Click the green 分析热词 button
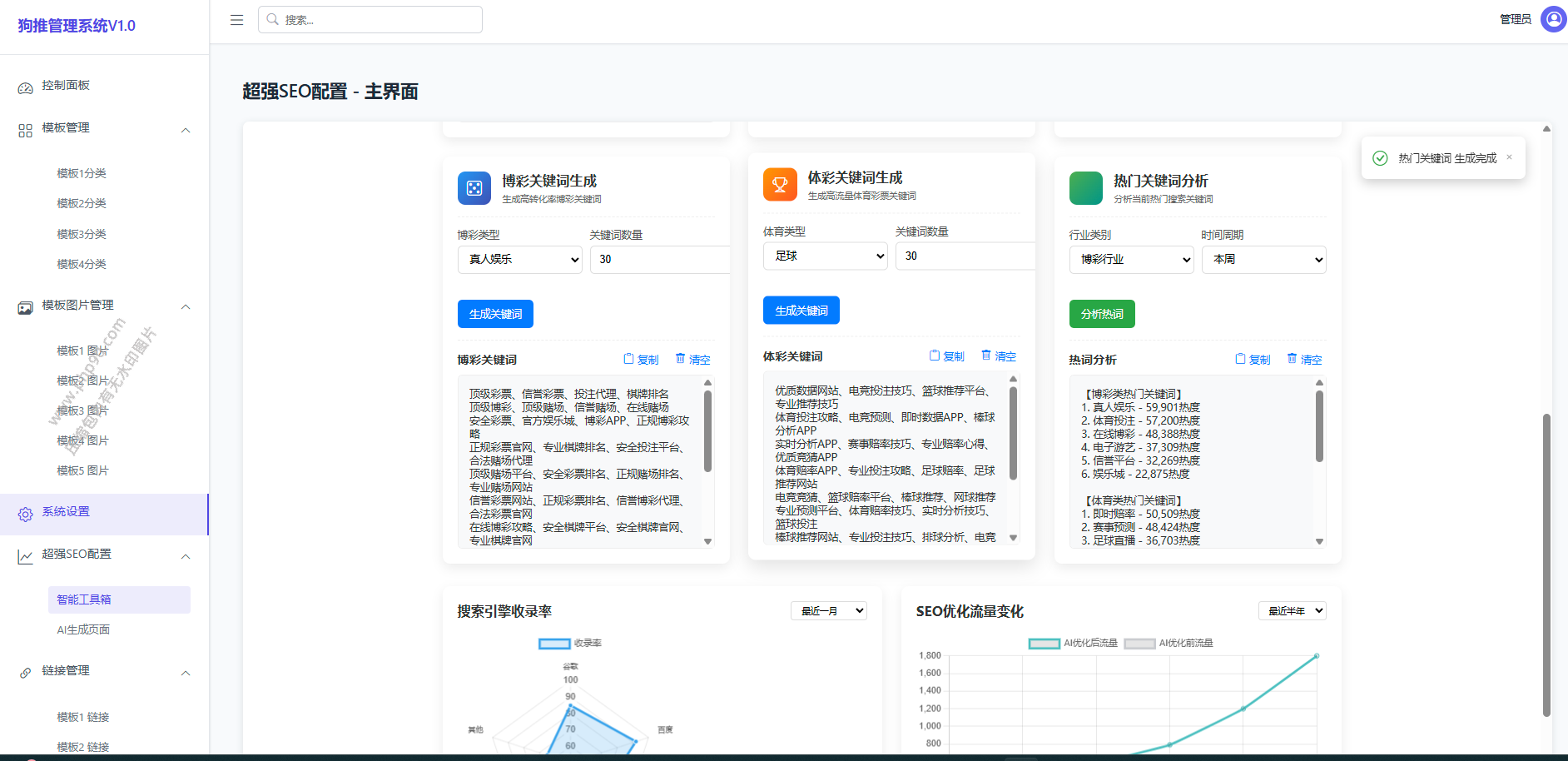The height and width of the screenshot is (761, 1568). (x=1101, y=314)
